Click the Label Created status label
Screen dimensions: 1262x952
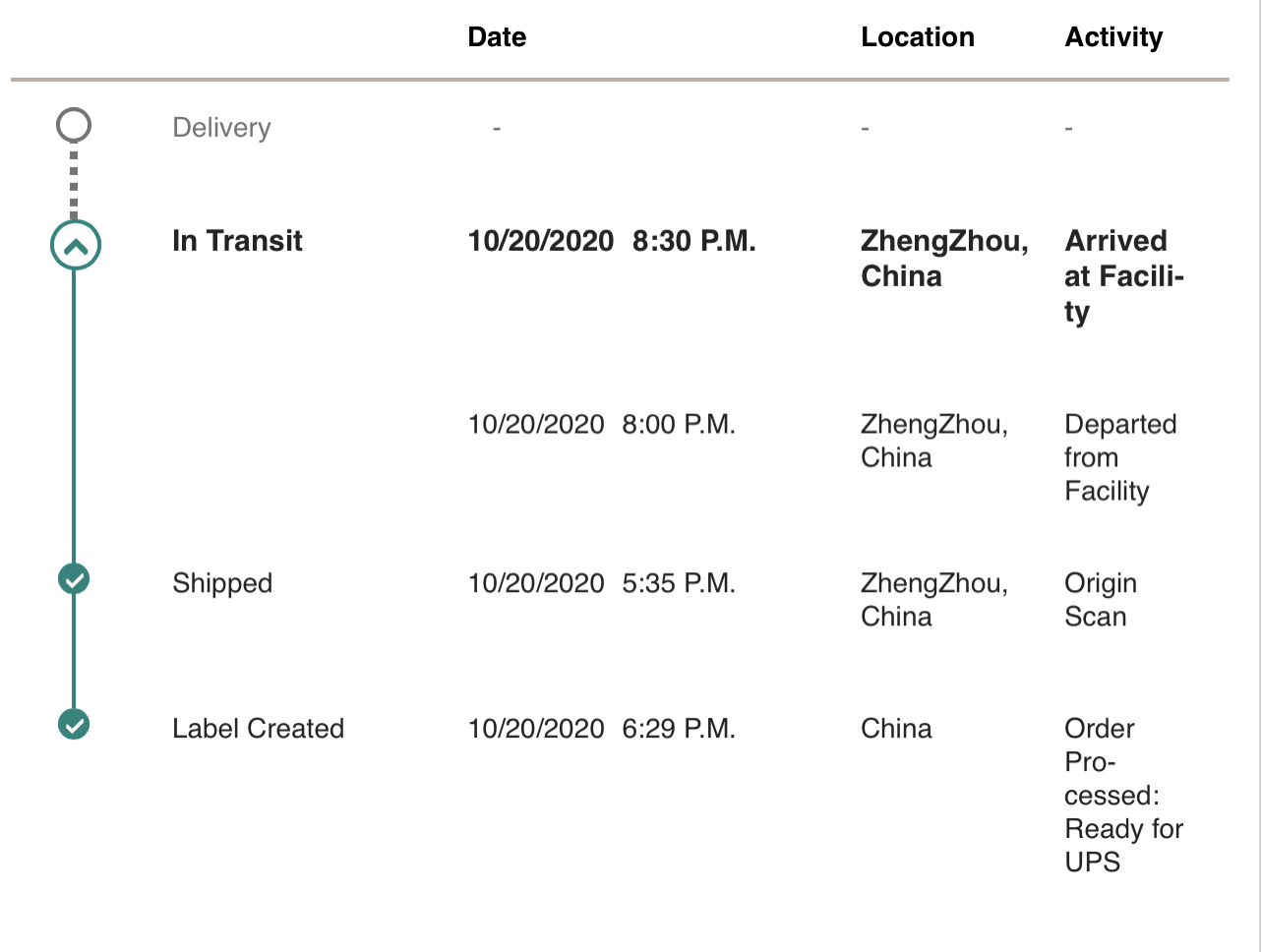click(258, 729)
